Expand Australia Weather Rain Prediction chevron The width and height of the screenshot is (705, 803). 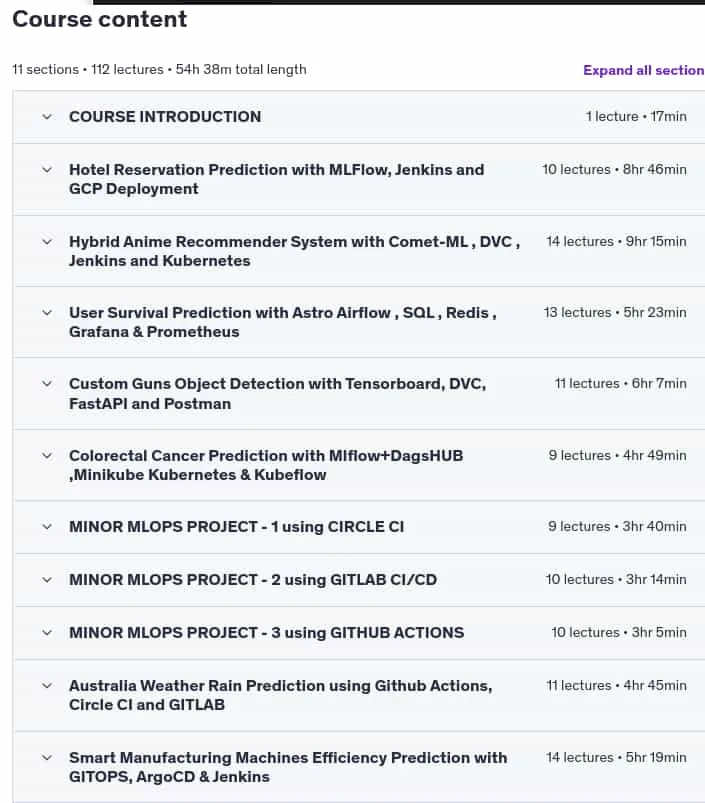[x=47, y=685]
